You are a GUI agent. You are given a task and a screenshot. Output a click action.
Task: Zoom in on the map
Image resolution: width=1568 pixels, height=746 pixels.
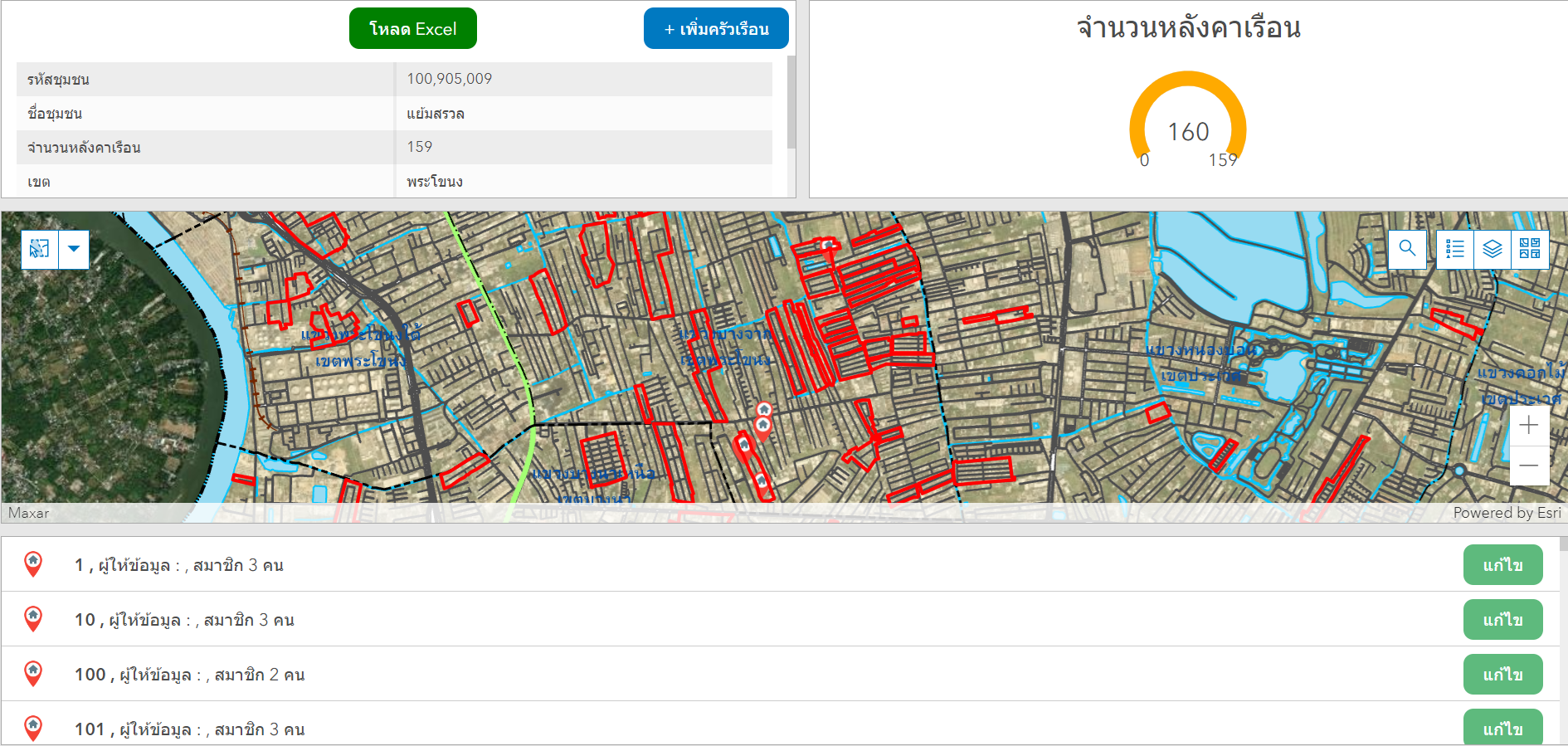(1528, 426)
